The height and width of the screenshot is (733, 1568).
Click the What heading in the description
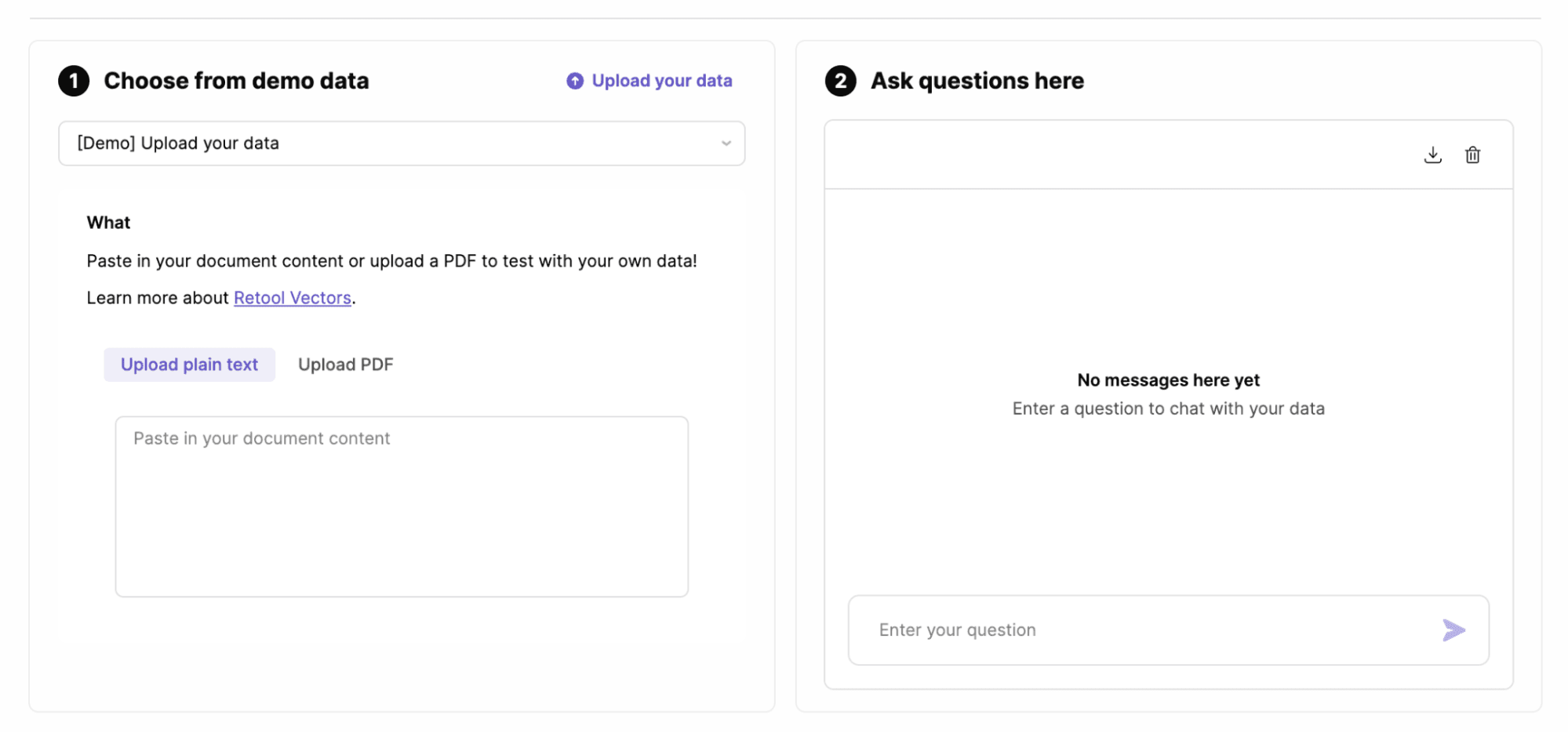pos(108,223)
